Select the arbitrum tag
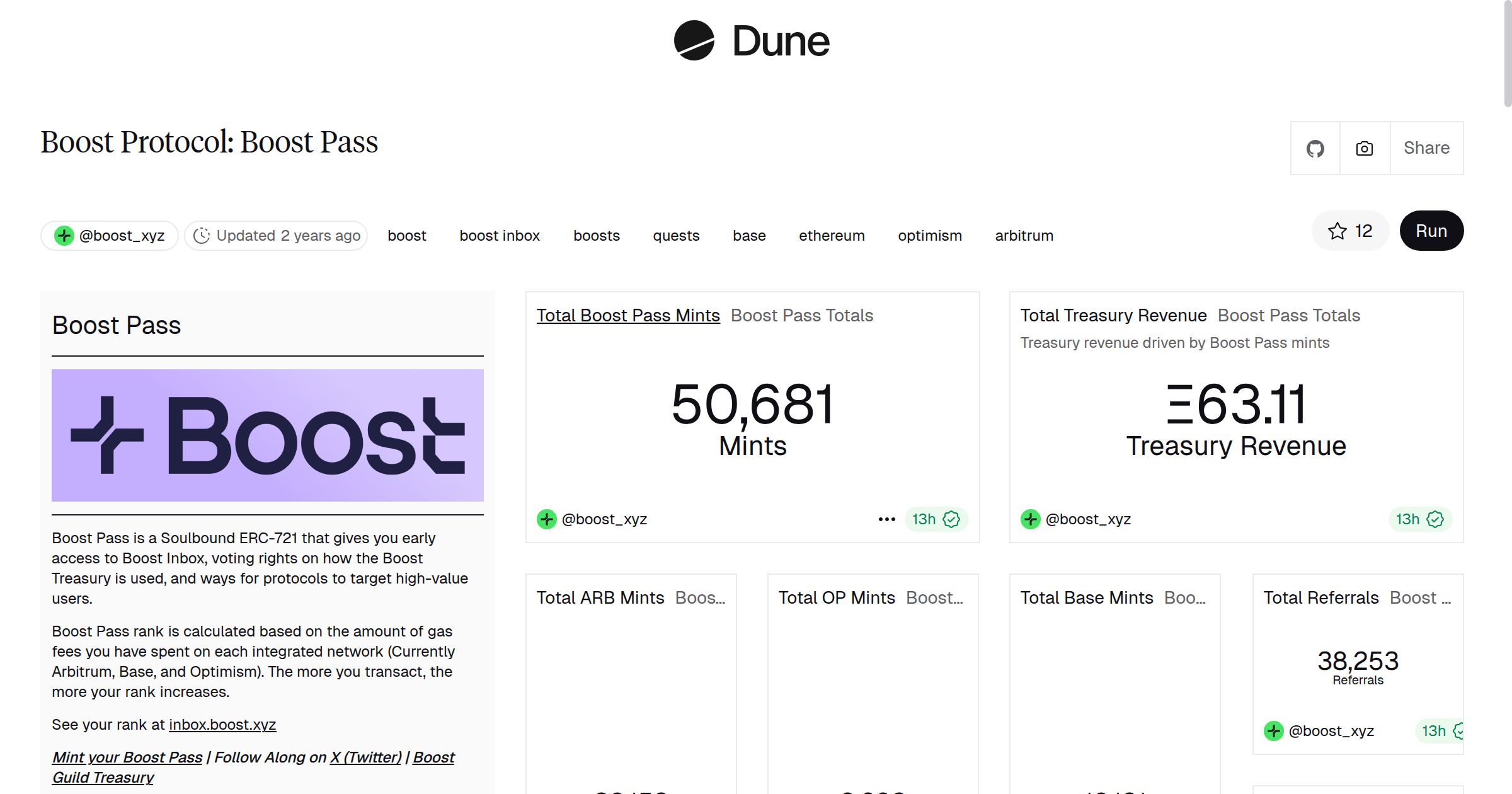This screenshot has height=794, width=1512. click(1024, 235)
